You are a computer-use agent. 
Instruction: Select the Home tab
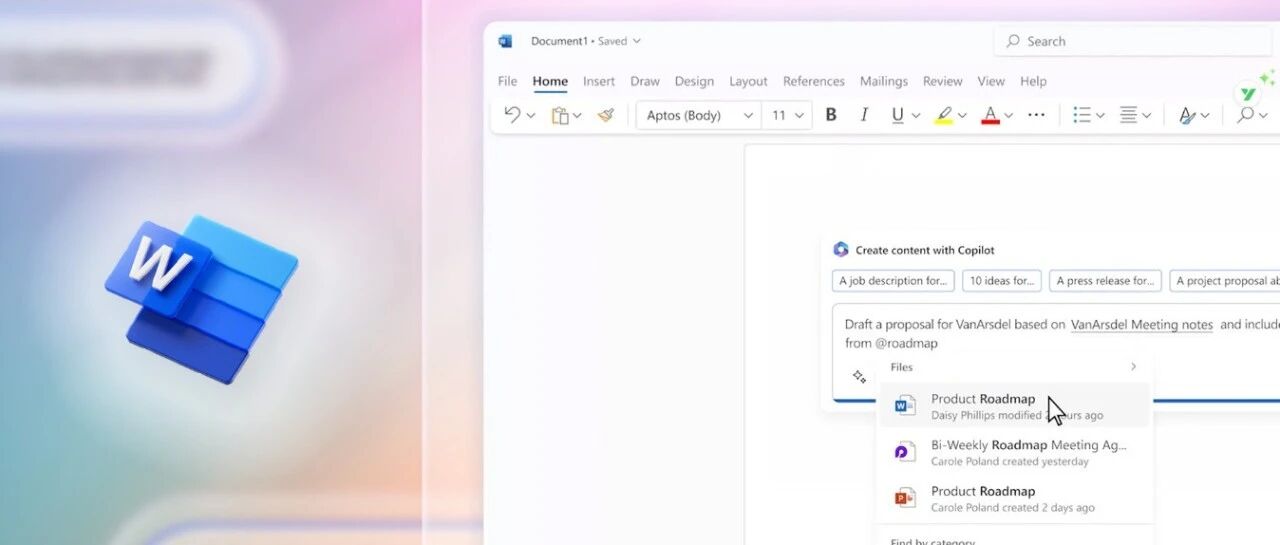click(x=550, y=81)
